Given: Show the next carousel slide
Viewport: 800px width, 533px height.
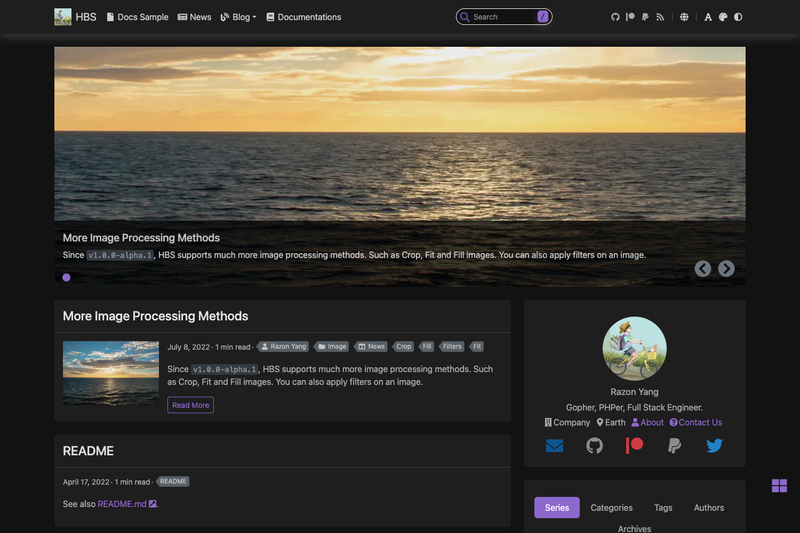Looking at the screenshot, I should [727, 268].
